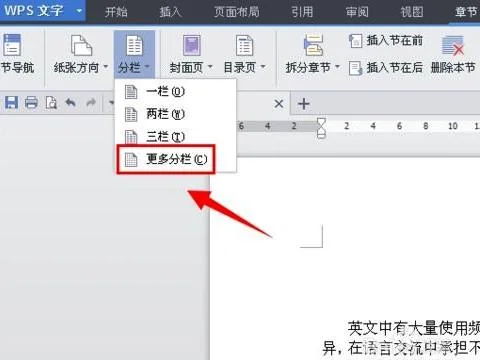The image size is (480, 360).
Task: Expand the 目录页 dropdown arrow
Action: [263, 67]
